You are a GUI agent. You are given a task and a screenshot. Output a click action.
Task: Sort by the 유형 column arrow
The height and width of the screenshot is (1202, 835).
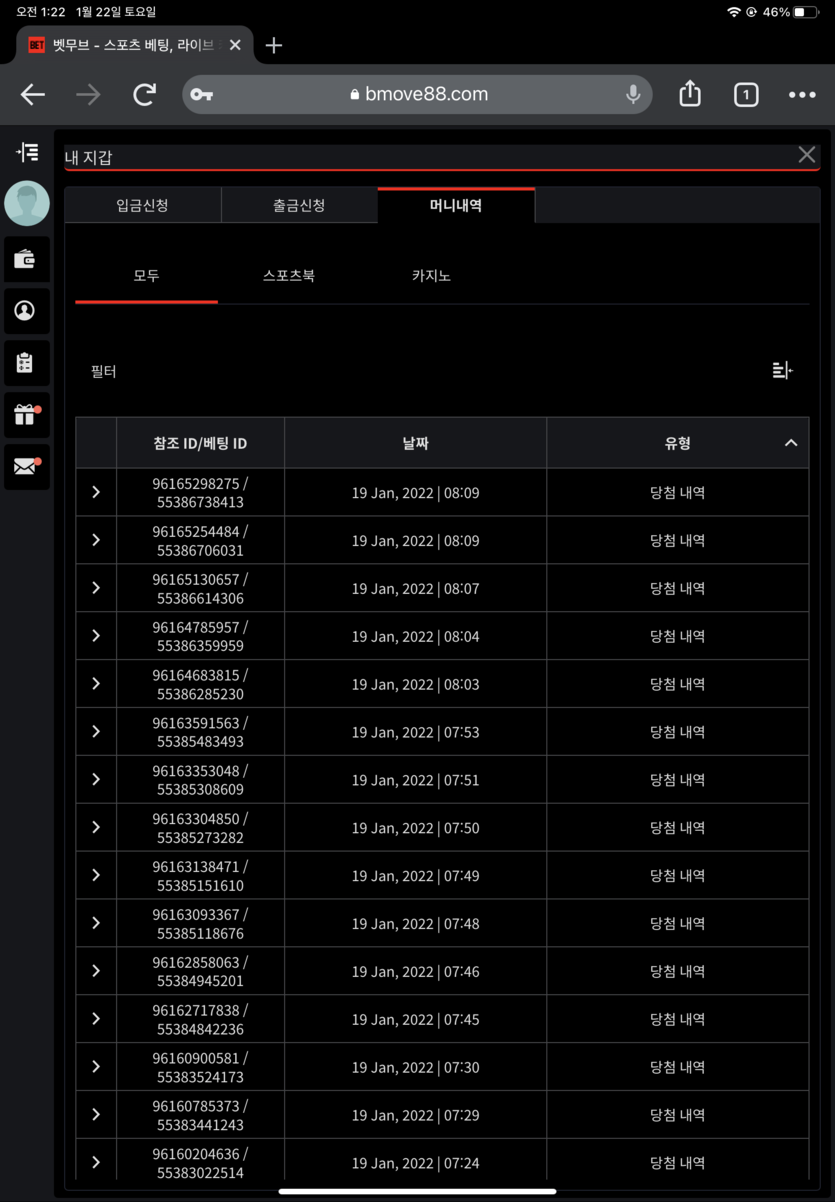[790, 443]
